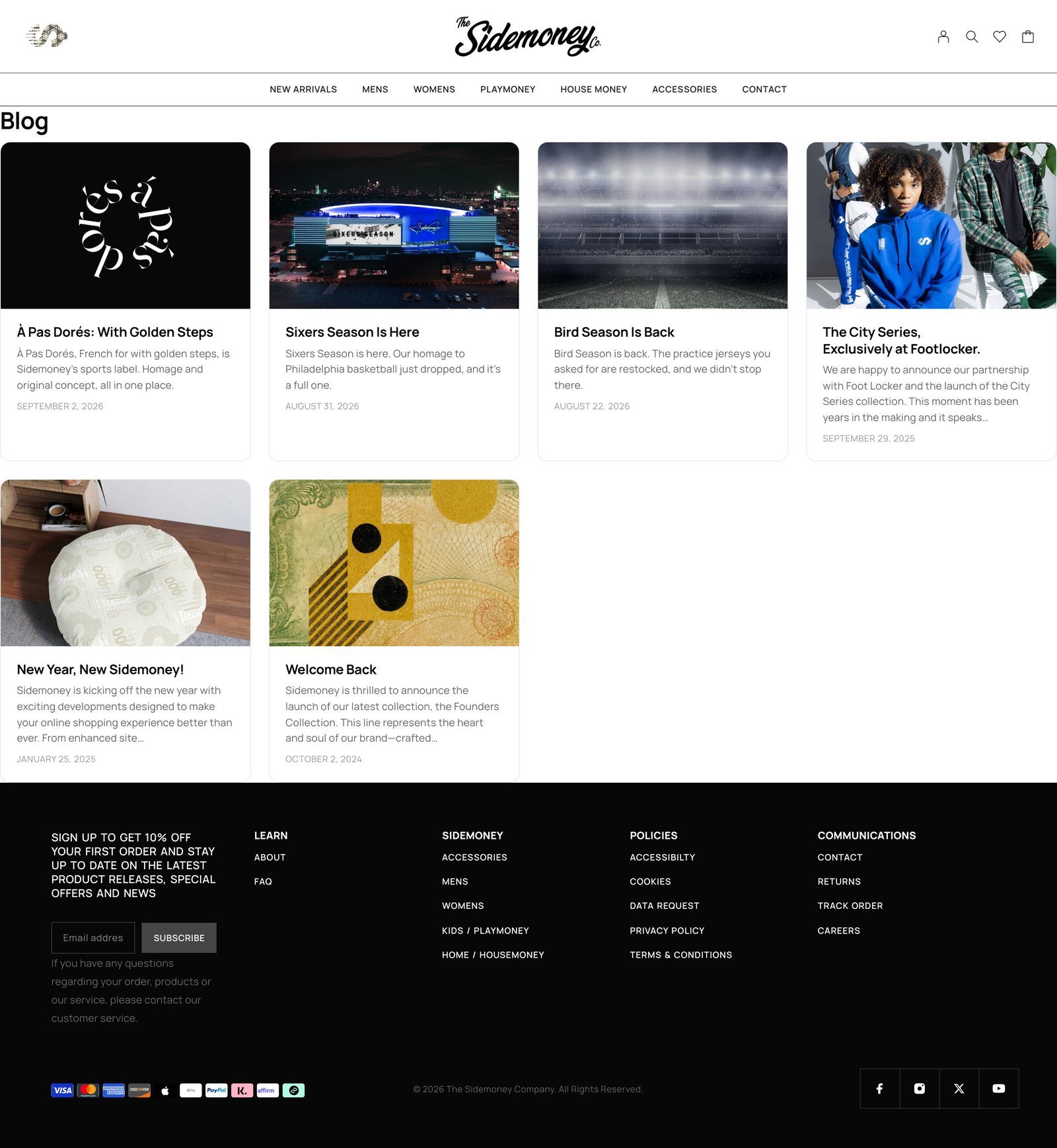Open 'Bird Season Is Back' post title
1057x1148 pixels.
click(614, 332)
